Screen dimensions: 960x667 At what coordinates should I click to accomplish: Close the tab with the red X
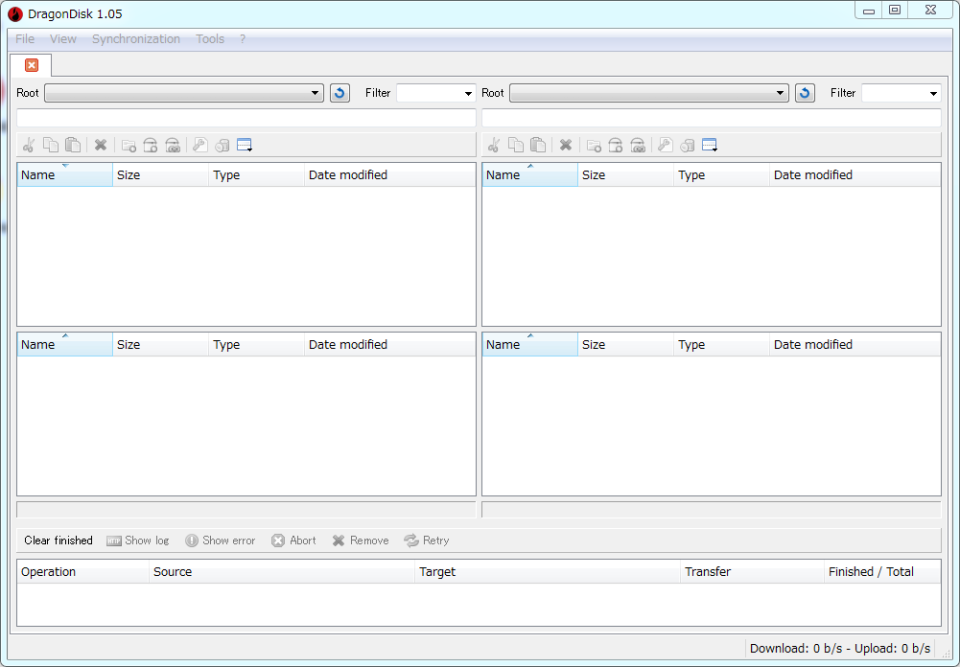point(32,65)
